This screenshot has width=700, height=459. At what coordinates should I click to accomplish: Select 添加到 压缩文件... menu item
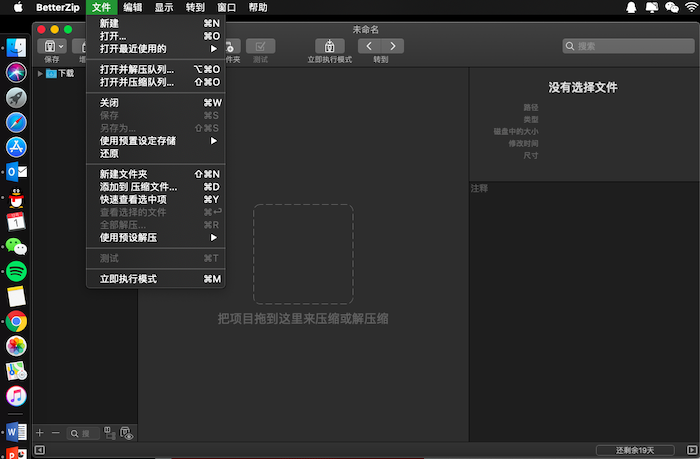[x=138, y=187]
